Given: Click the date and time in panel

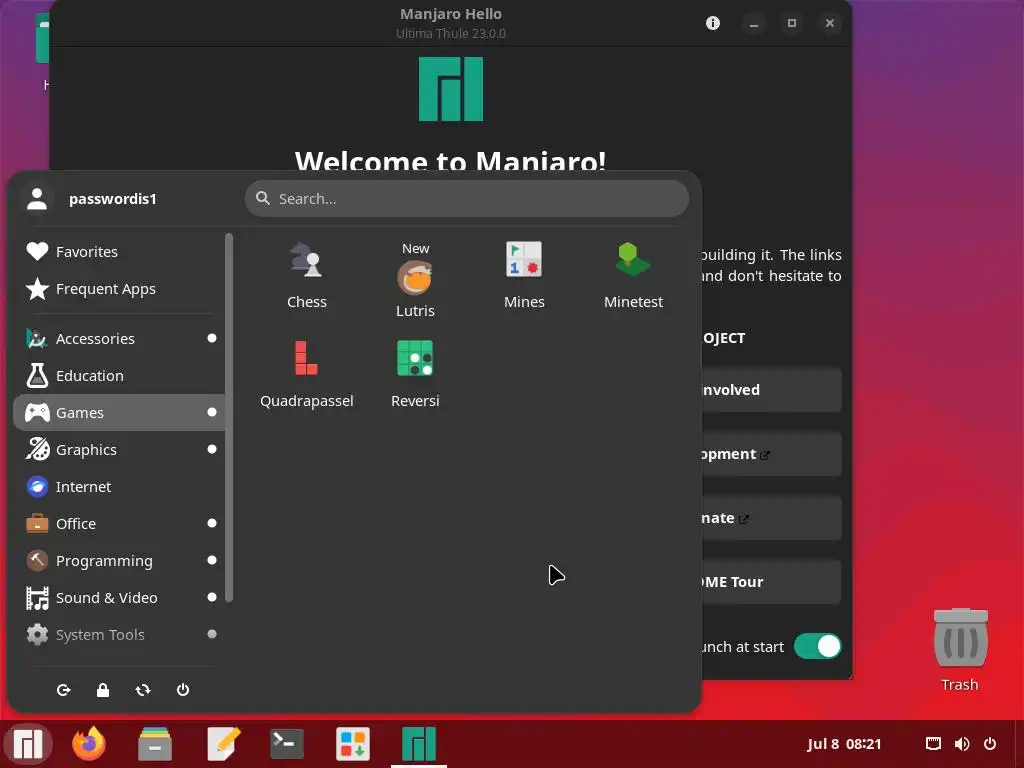Looking at the screenshot, I should point(844,744).
